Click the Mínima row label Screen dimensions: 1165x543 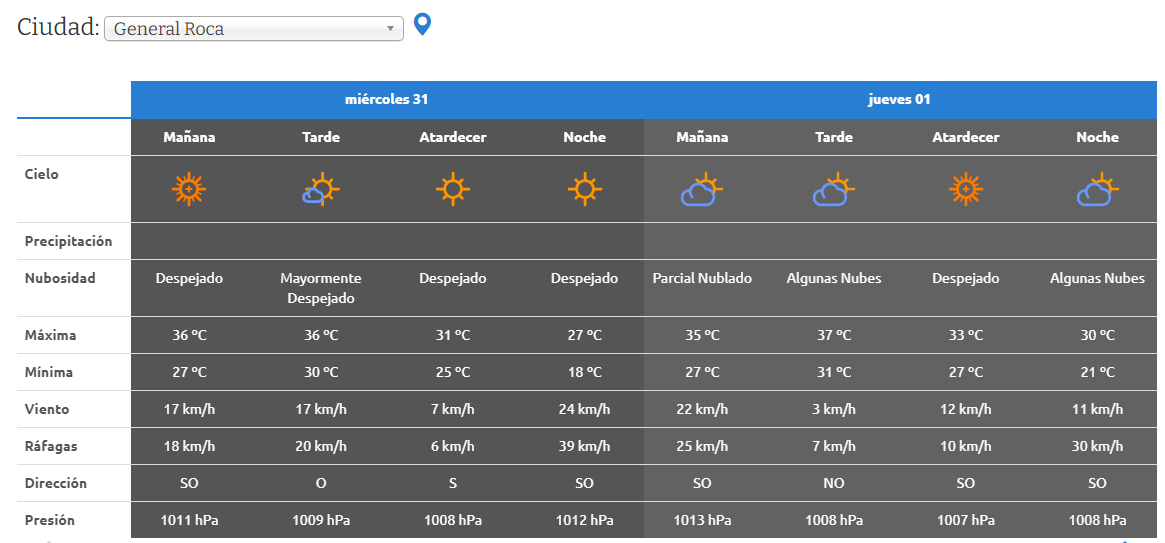pos(49,372)
